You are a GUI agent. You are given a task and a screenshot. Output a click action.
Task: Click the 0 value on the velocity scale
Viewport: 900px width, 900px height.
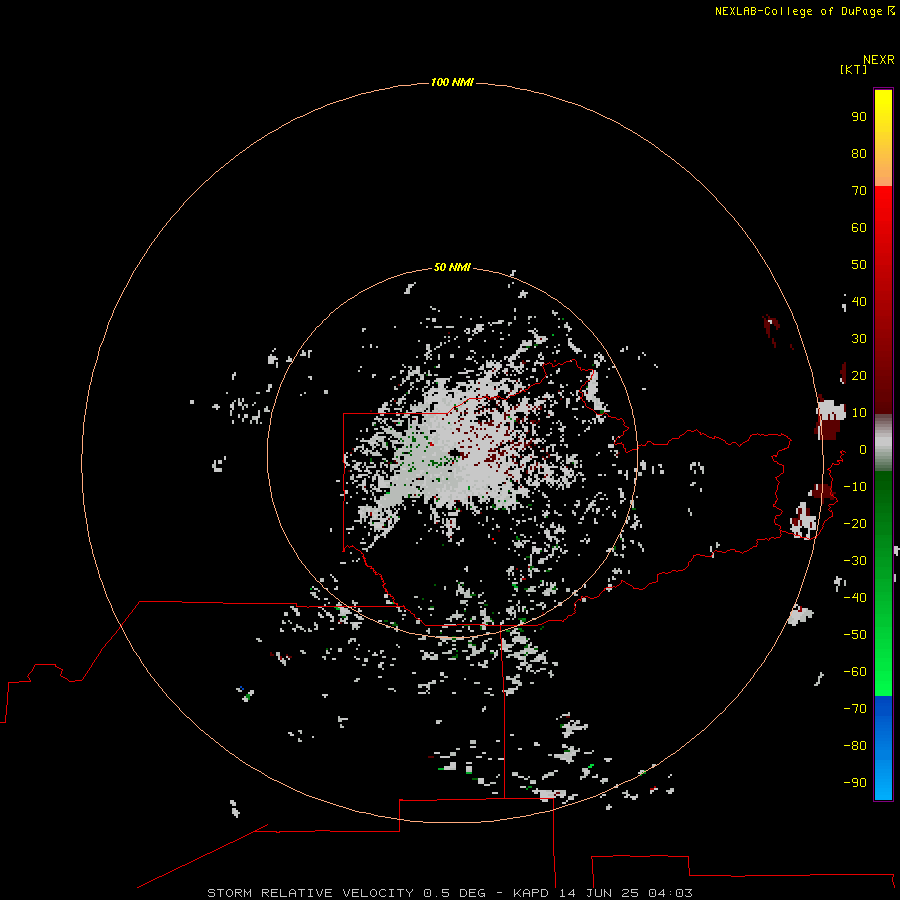(863, 450)
